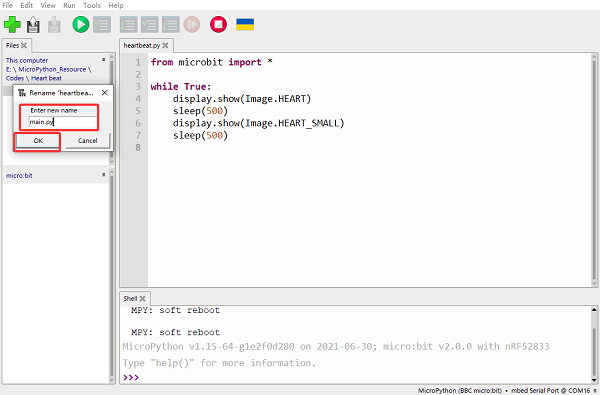The height and width of the screenshot is (395, 600).
Task: Confirm rename with the OK button
Action: [x=38, y=141]
